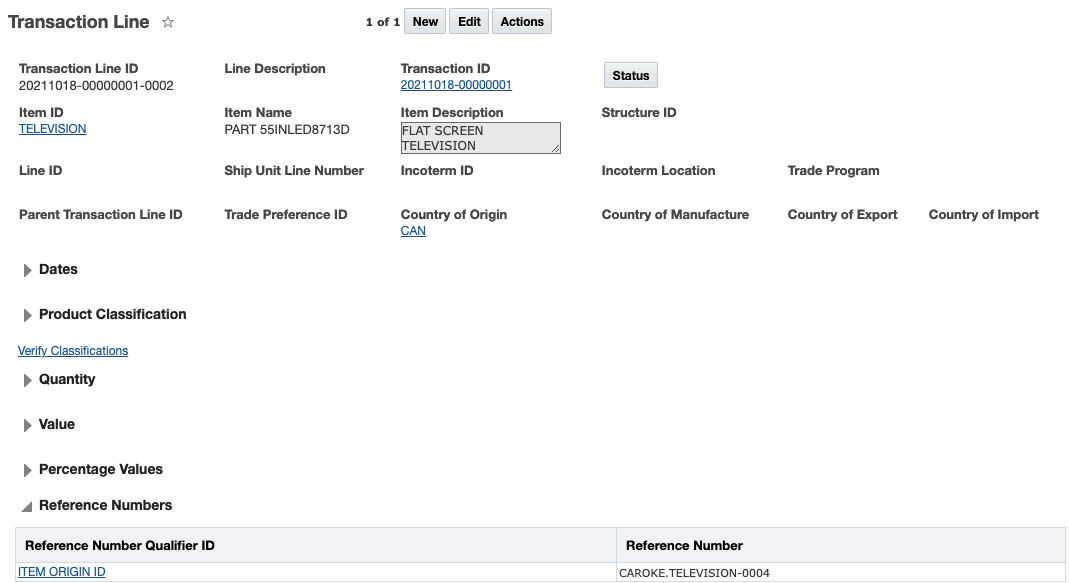Expand the Percentage Values section
This screenshot has height=583, width=1069.
coord(28,470)
